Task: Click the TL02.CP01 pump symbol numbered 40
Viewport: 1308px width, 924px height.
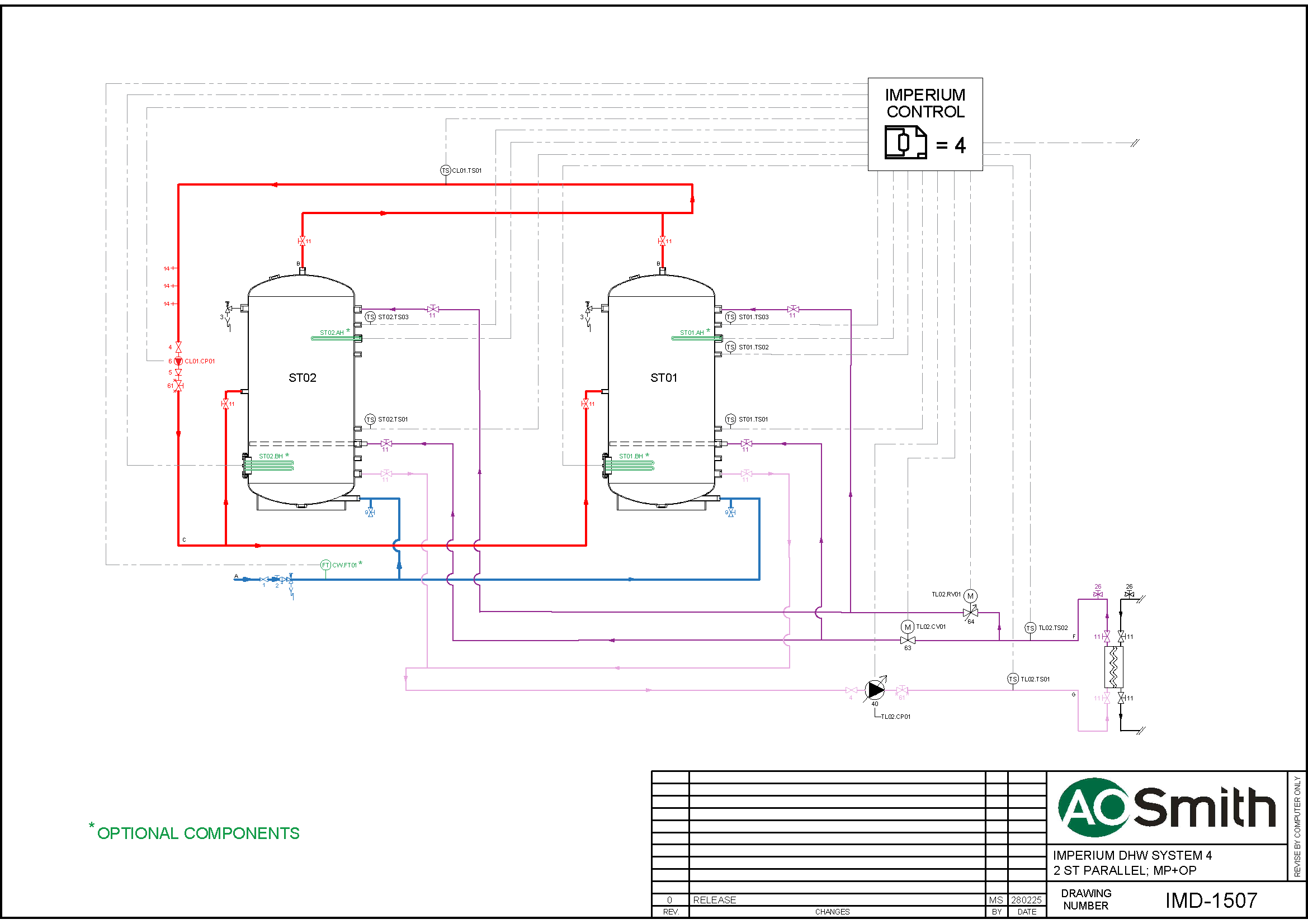Action: 875,690
